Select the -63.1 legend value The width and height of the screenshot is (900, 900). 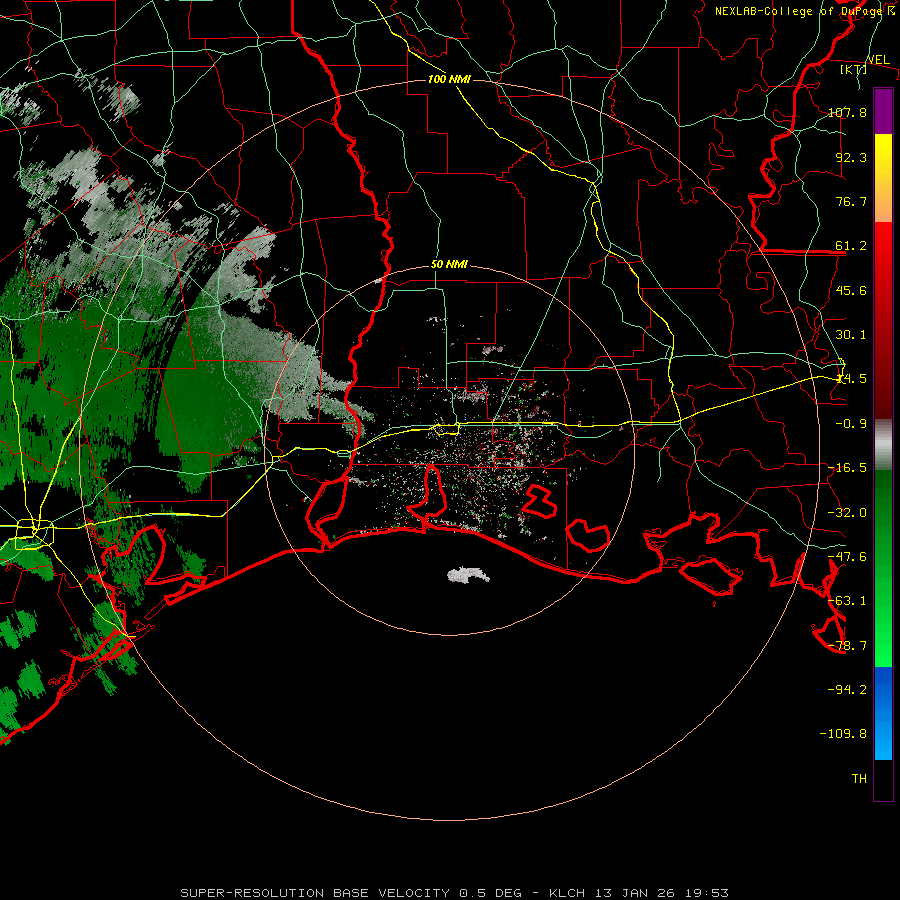pyautogui.click(x=847, y=601)
